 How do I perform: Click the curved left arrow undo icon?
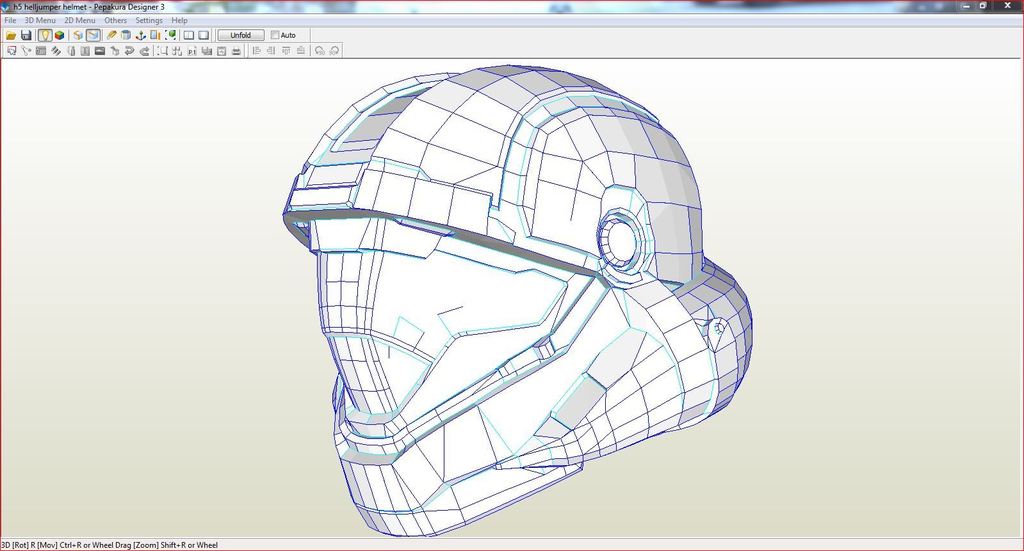point(129,50)
